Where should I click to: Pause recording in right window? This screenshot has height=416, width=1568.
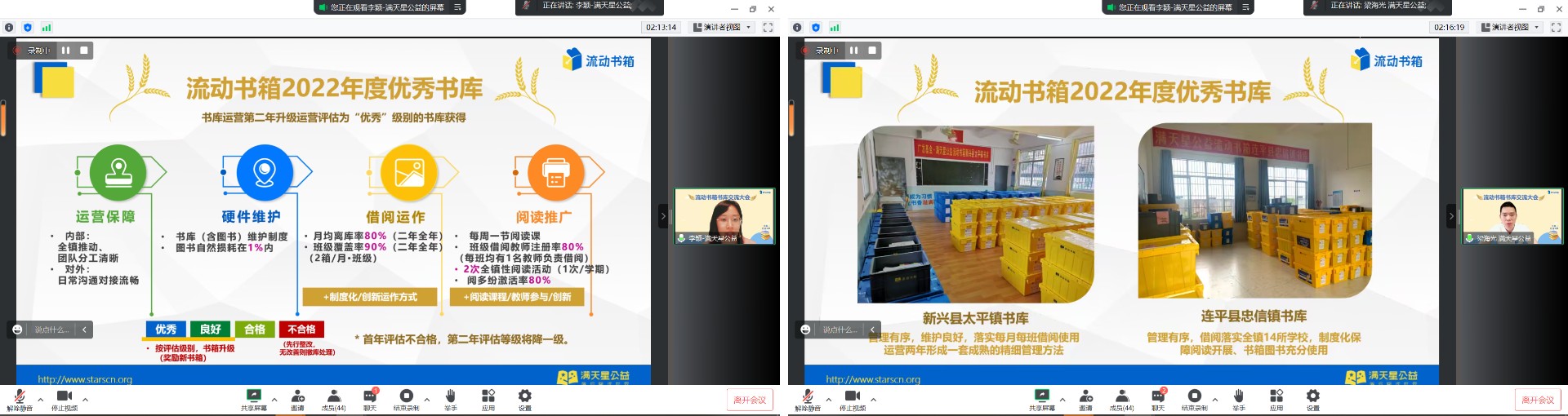click(x=853, y=50)
